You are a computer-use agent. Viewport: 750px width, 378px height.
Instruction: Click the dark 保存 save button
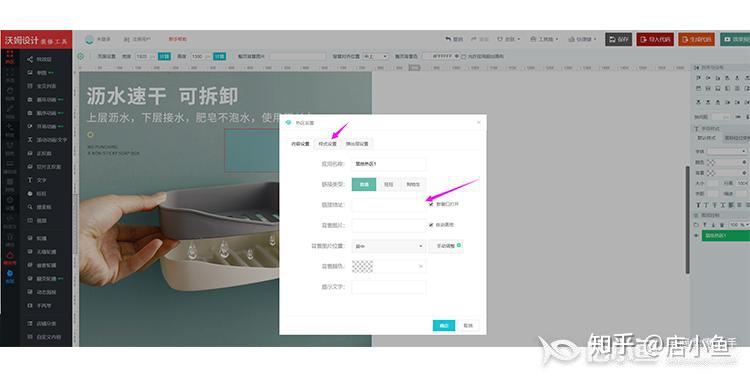[x=618, y=39]
